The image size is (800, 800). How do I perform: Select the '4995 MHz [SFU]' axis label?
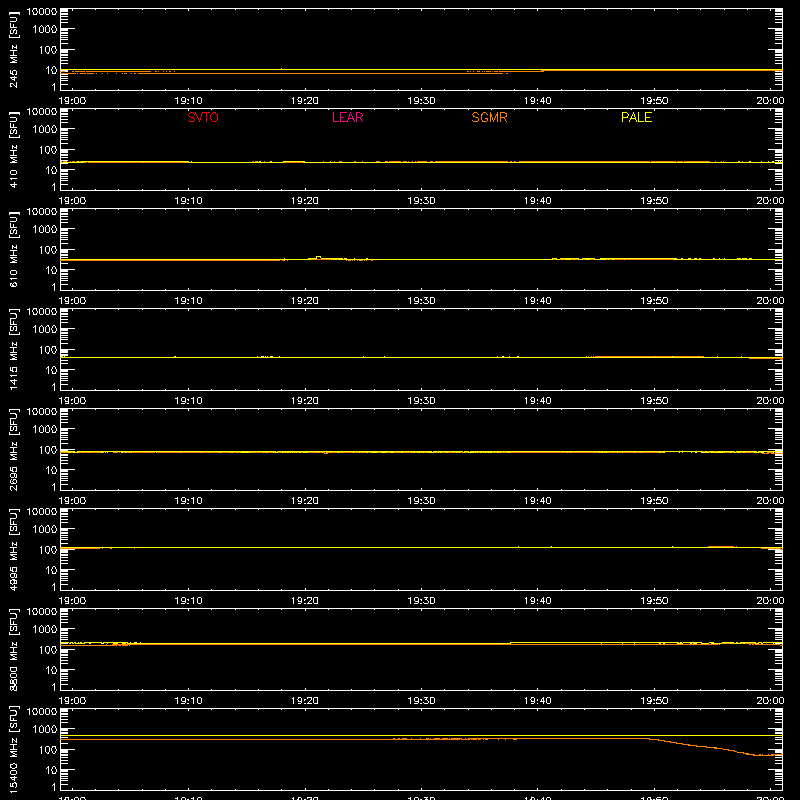click(x=13, y=549)
